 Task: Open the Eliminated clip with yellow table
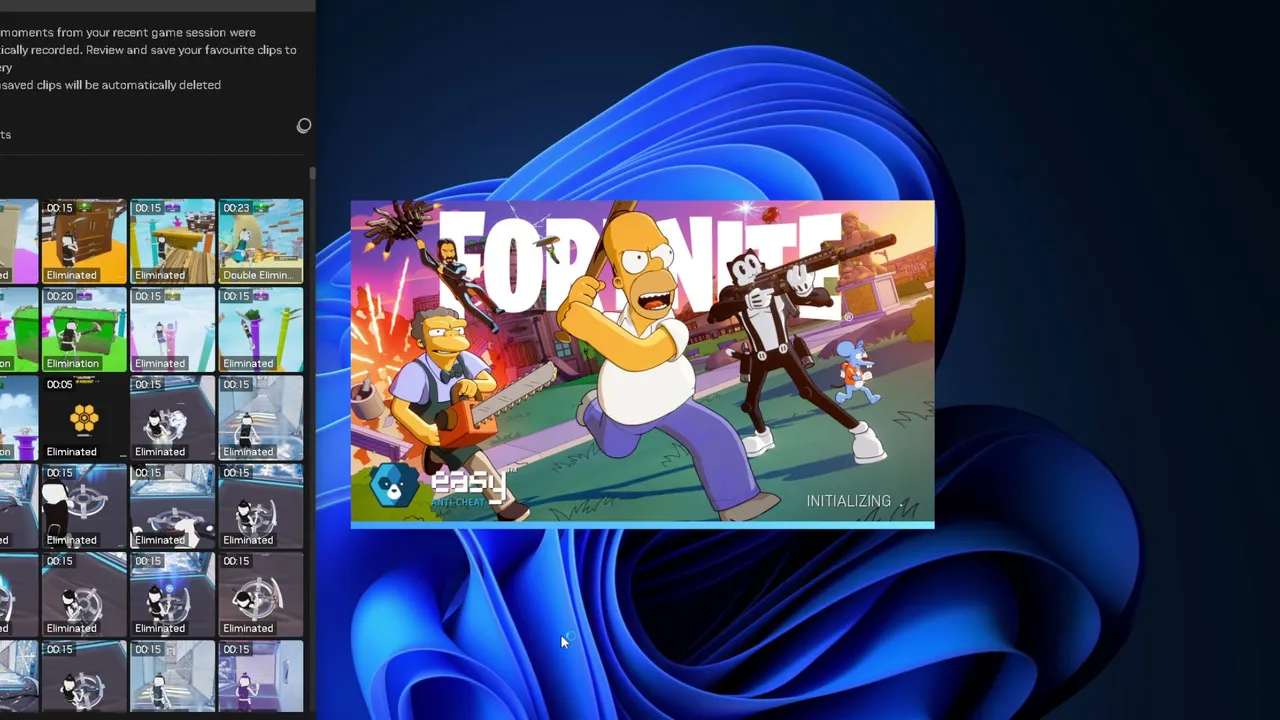(x=173, y=241)
